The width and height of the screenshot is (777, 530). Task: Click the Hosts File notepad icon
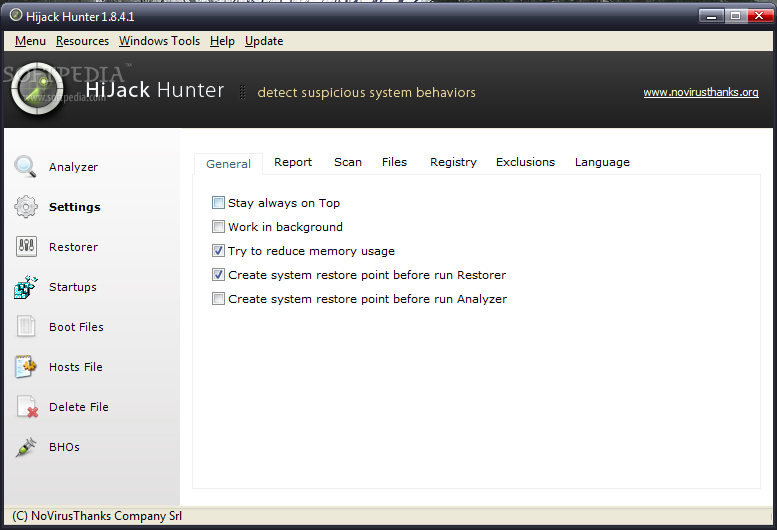click(x=26, y=367)
